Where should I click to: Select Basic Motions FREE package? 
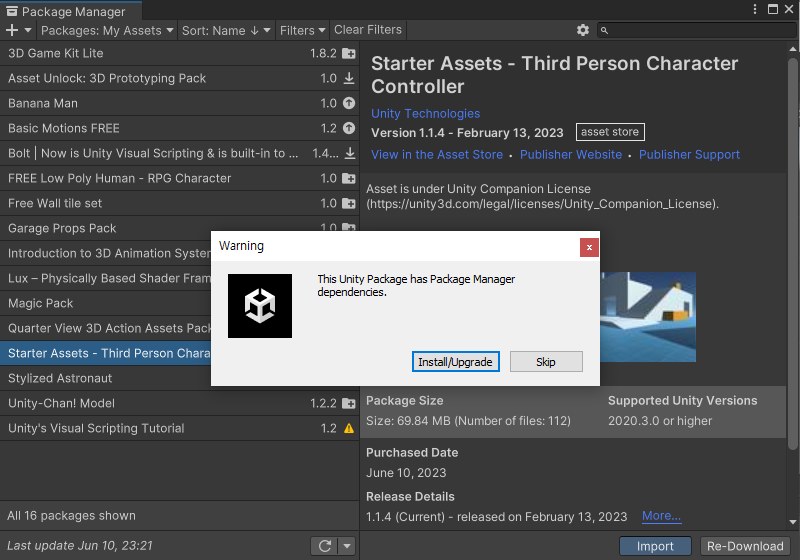point(179,128)
